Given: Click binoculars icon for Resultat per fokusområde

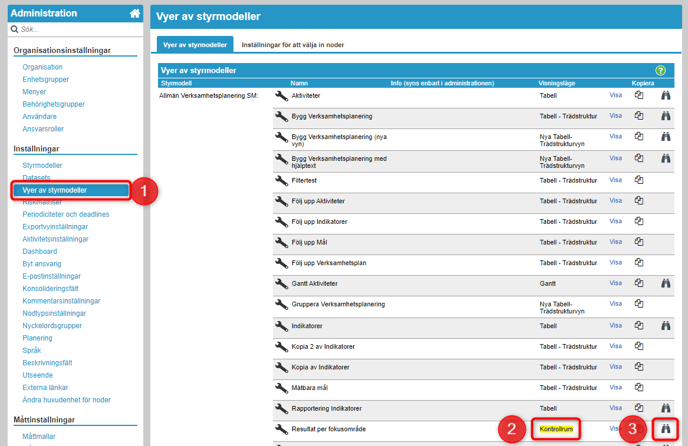Looking at the screenshot, I should coord(666,429).
